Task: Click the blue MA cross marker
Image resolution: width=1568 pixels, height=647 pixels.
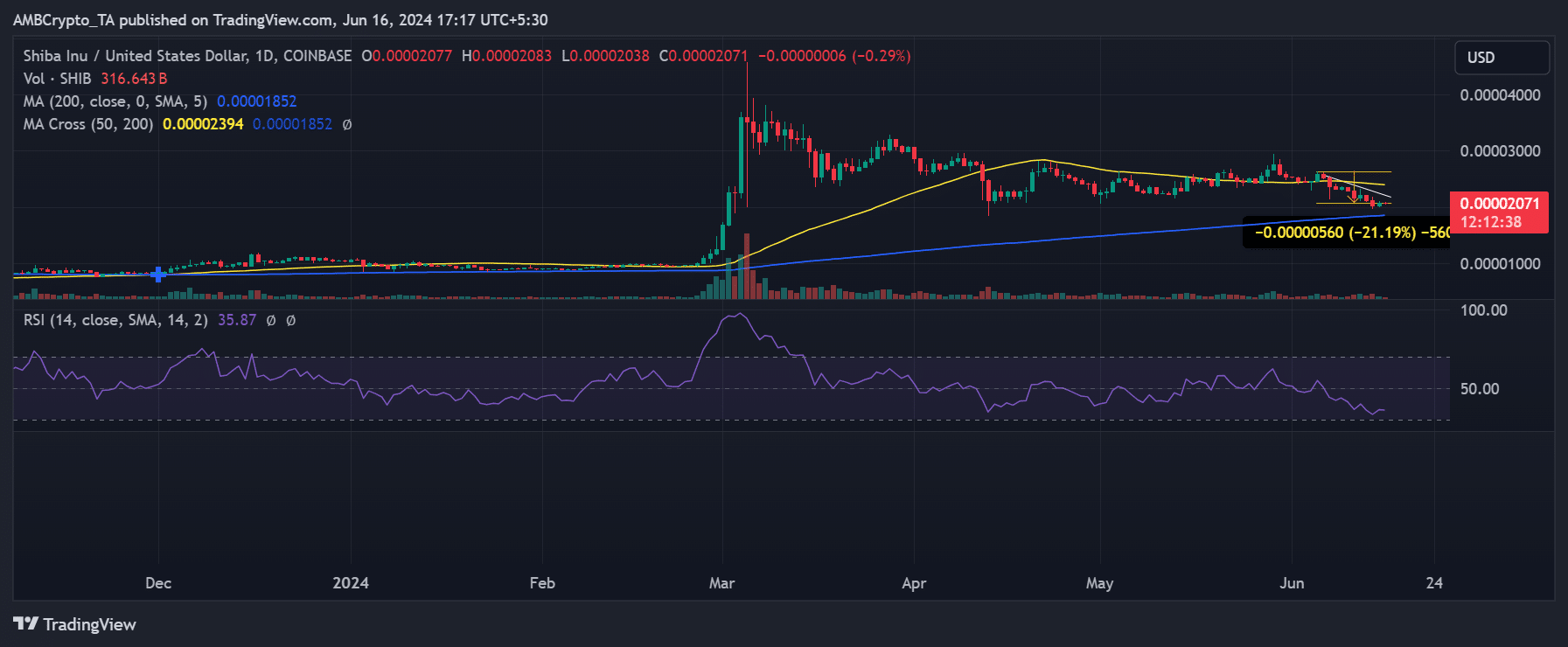Action: (158, 275)
